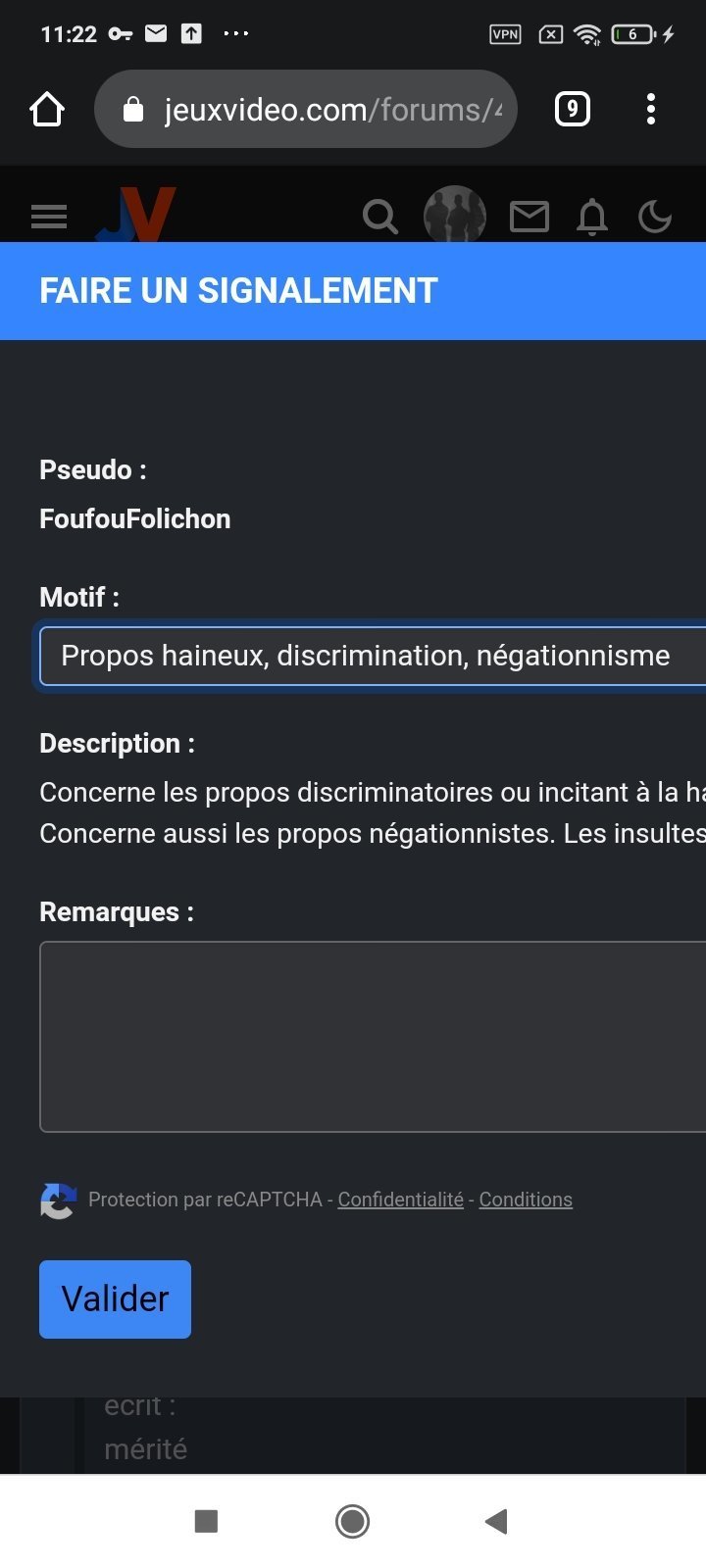The height and width of the screenshot is (1568, 706).
Task: Open the reCAPTCHA Conditions link
Action: 526,1200
